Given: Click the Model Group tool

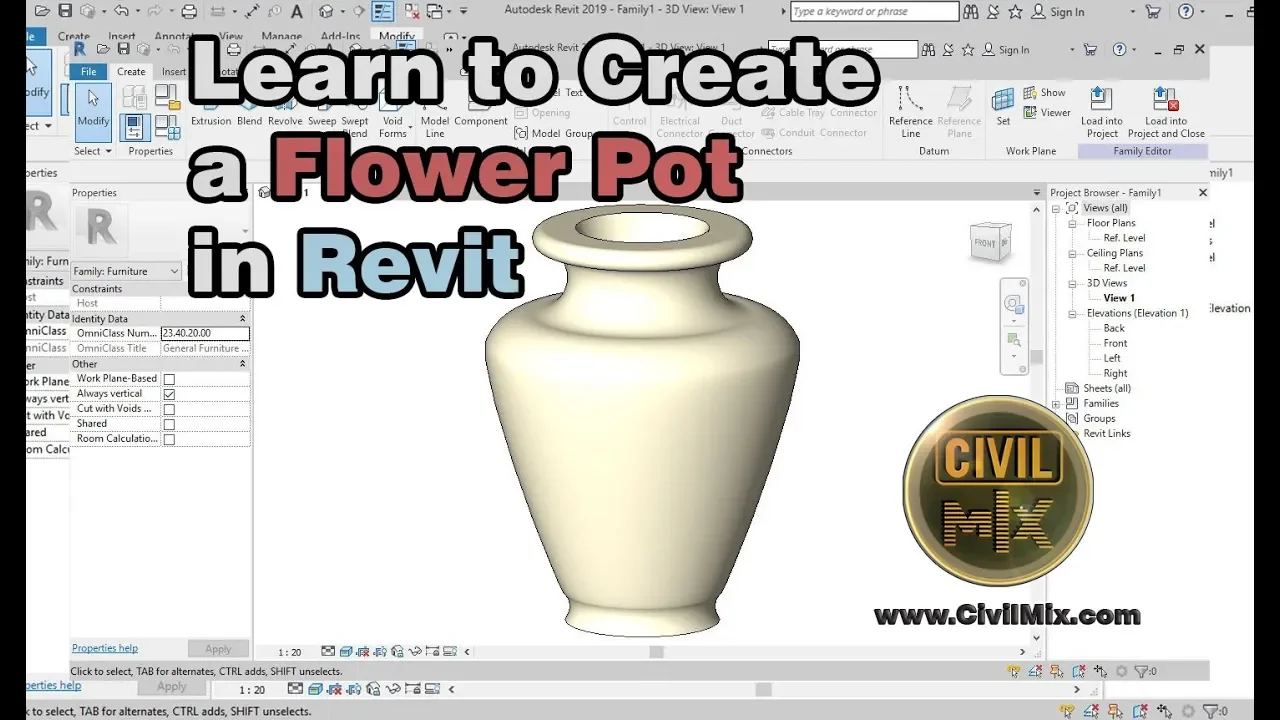Looking at the screenshot, I should click(553, 133).
